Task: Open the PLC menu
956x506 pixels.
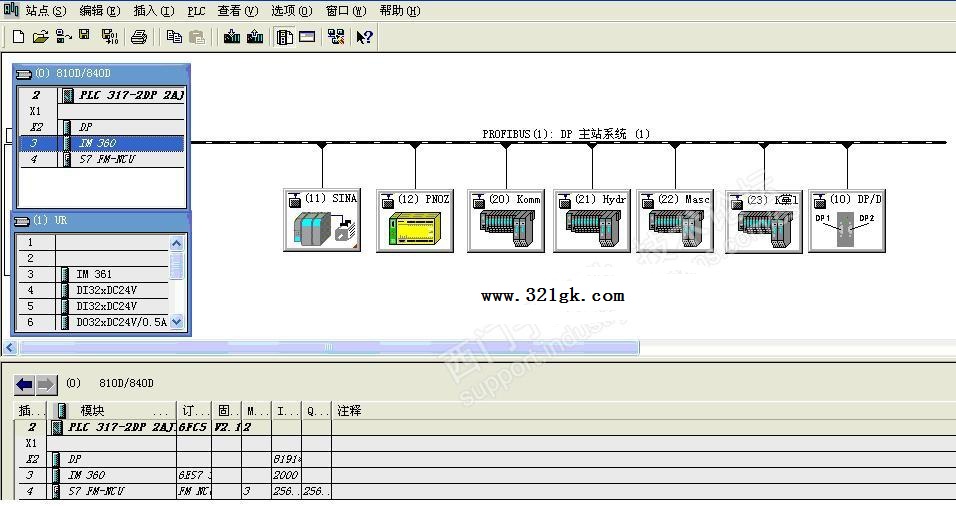Action: (x=196, y=11)
